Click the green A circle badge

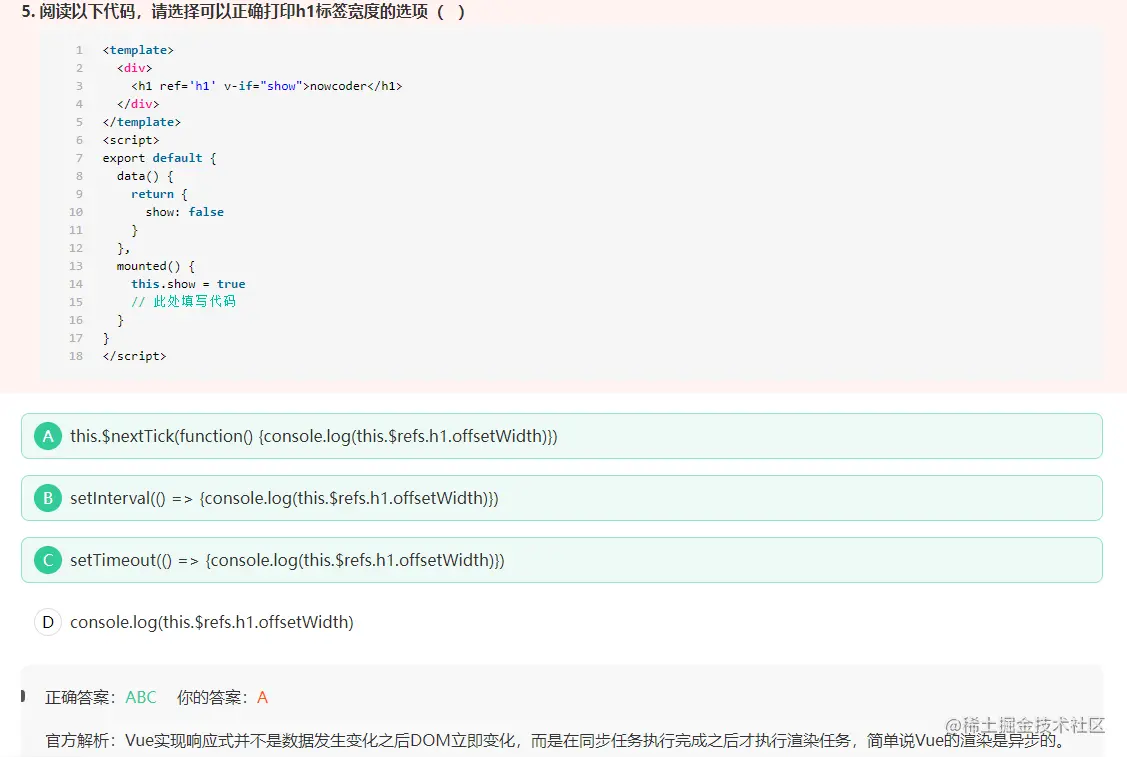(48, 436)
